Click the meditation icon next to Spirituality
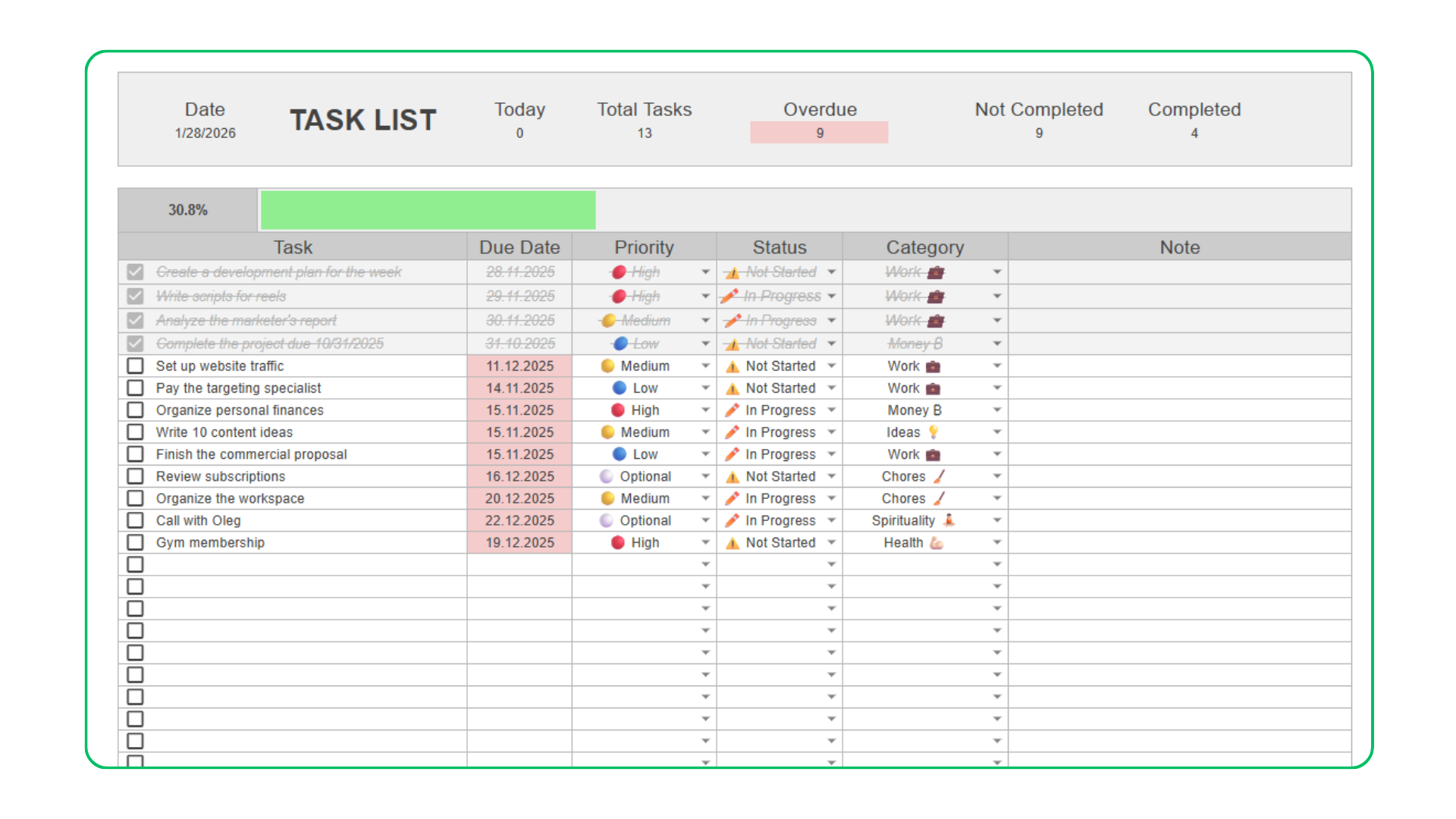Screen dimensions: 1456x819 tap(949, 520)
